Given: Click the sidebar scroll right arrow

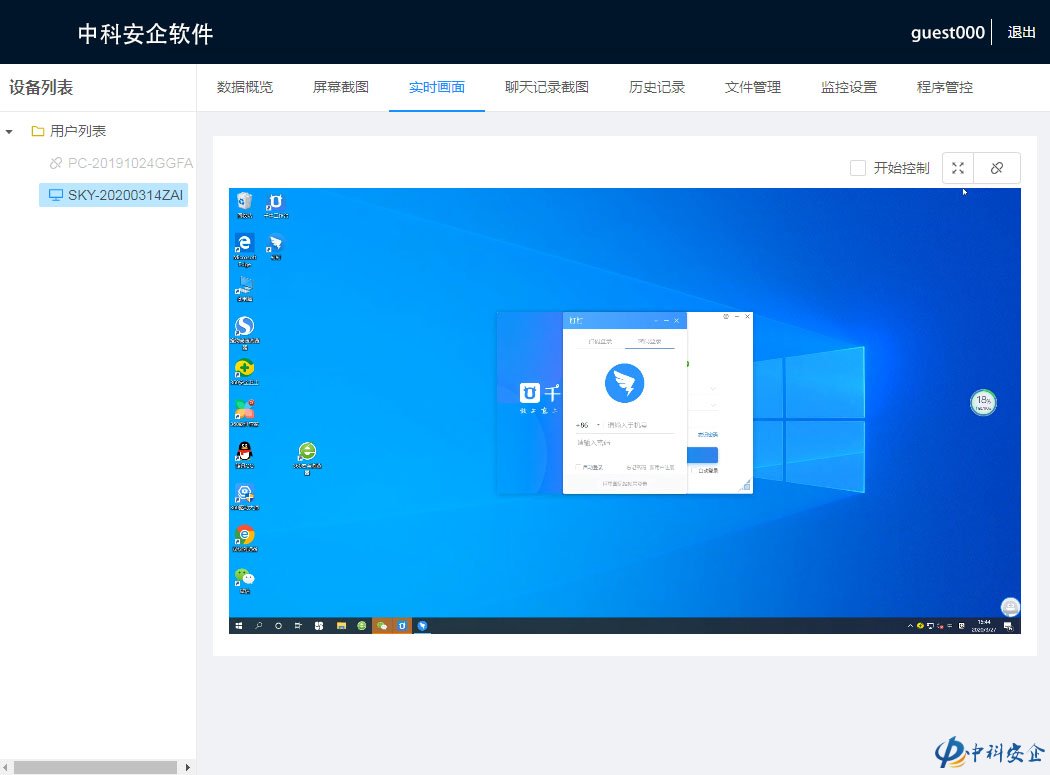Looking at the screenshot, I should click(x=188, y=767).
